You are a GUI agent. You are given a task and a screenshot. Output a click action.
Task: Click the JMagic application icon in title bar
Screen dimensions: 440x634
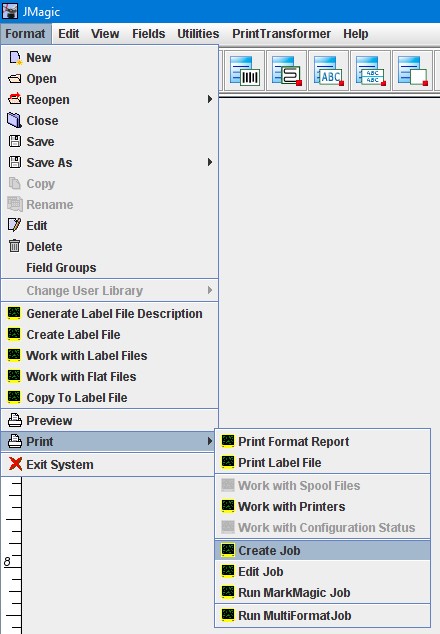10,11
